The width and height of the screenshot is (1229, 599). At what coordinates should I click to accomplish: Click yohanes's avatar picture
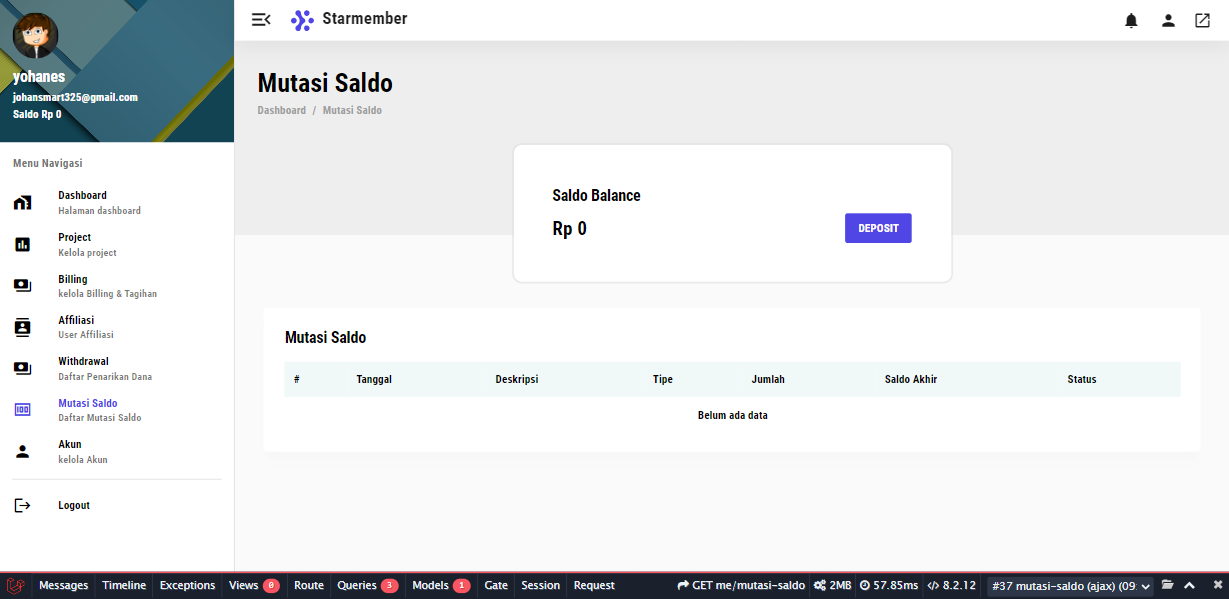(x=35, y=37)
